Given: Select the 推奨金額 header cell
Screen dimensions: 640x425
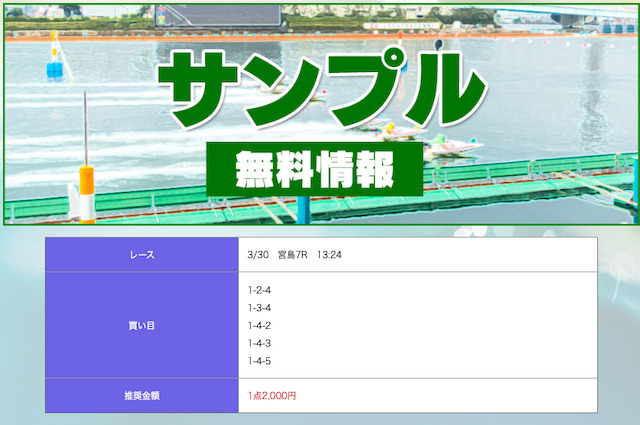Looking at the screenshot, I should coord(142,396).
